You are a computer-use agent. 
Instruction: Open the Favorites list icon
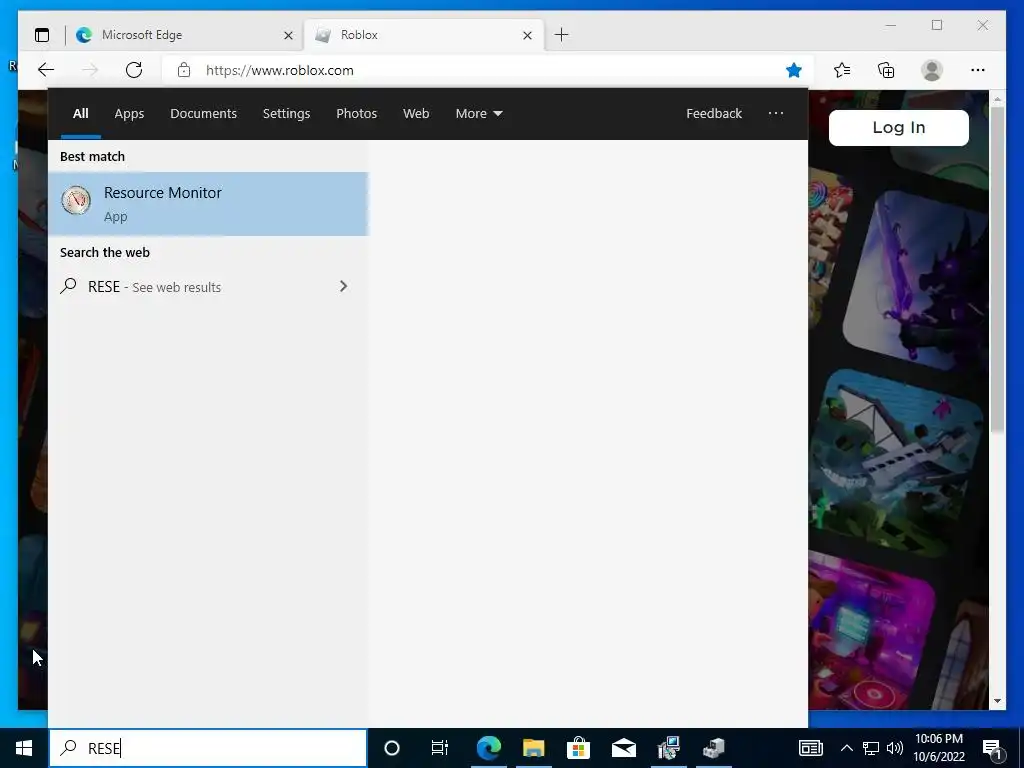tap(842, 70)
